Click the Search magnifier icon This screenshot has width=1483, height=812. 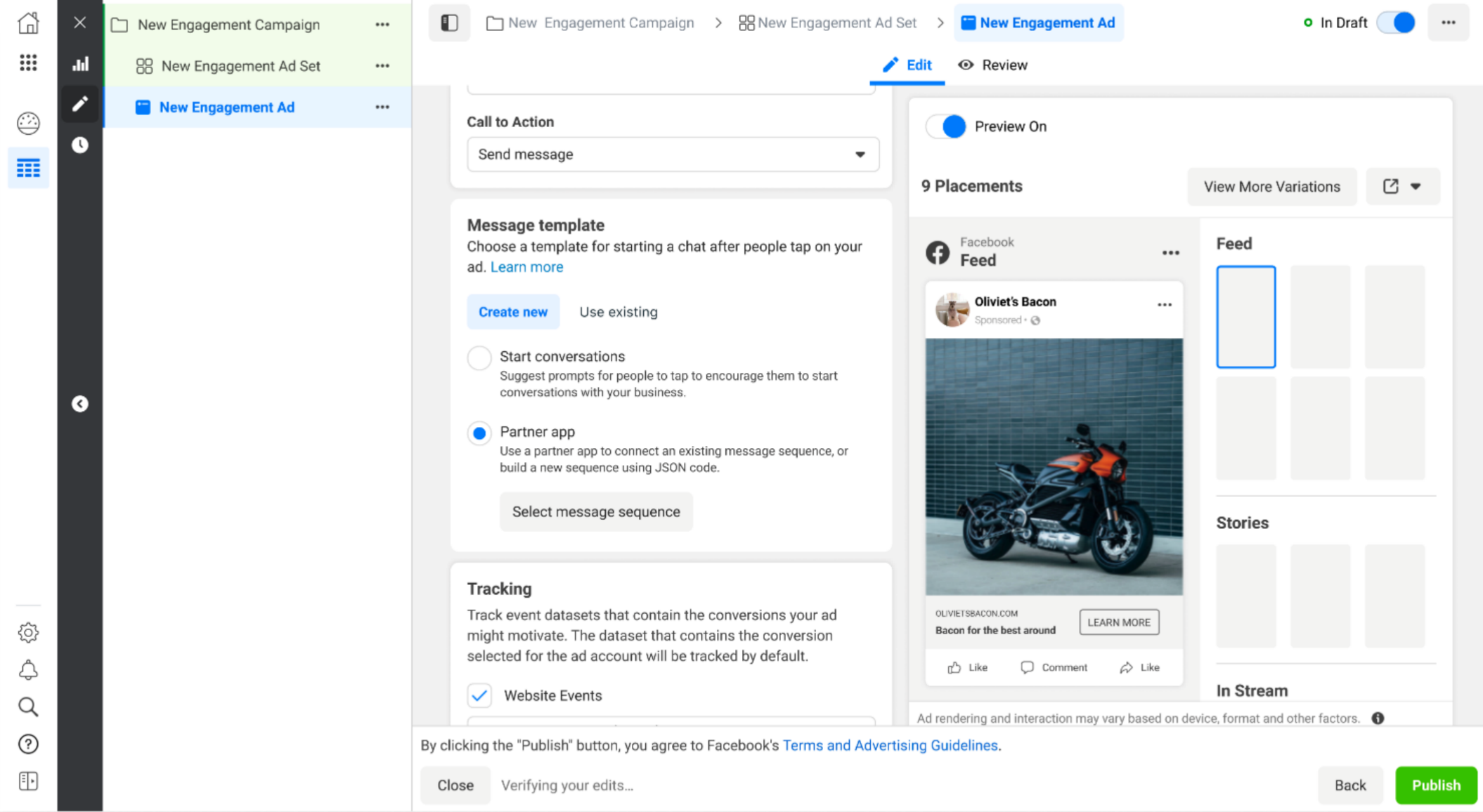click(28, 707)
